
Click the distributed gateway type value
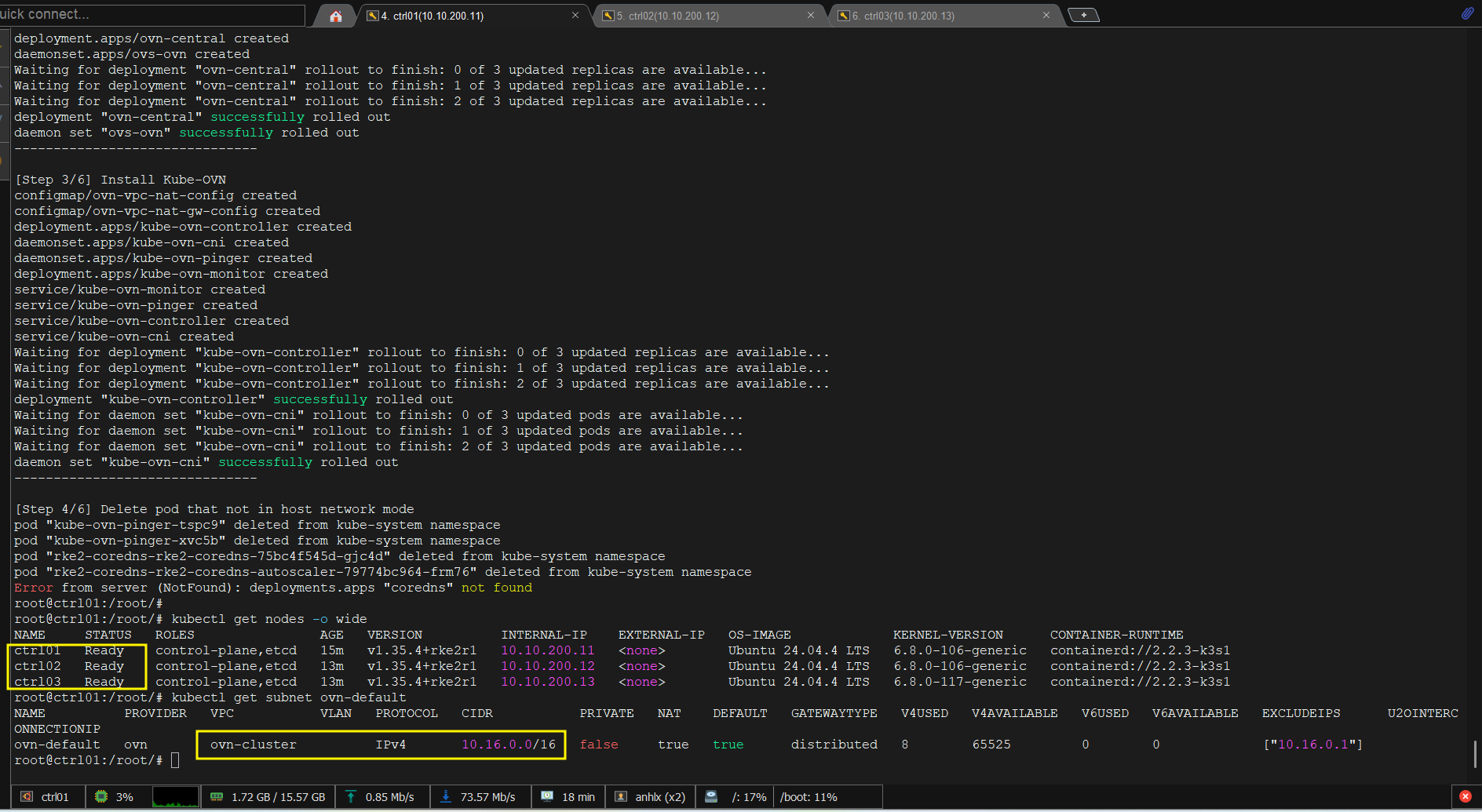(x=834, y=745)
